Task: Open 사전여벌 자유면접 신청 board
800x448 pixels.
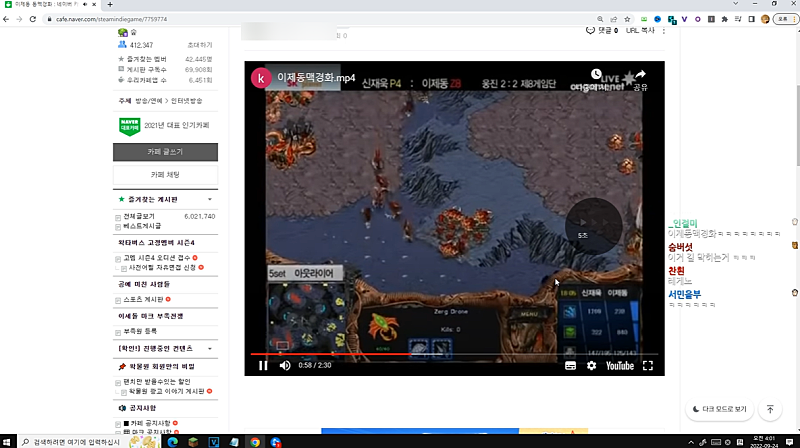Action: tap(162, 267)
